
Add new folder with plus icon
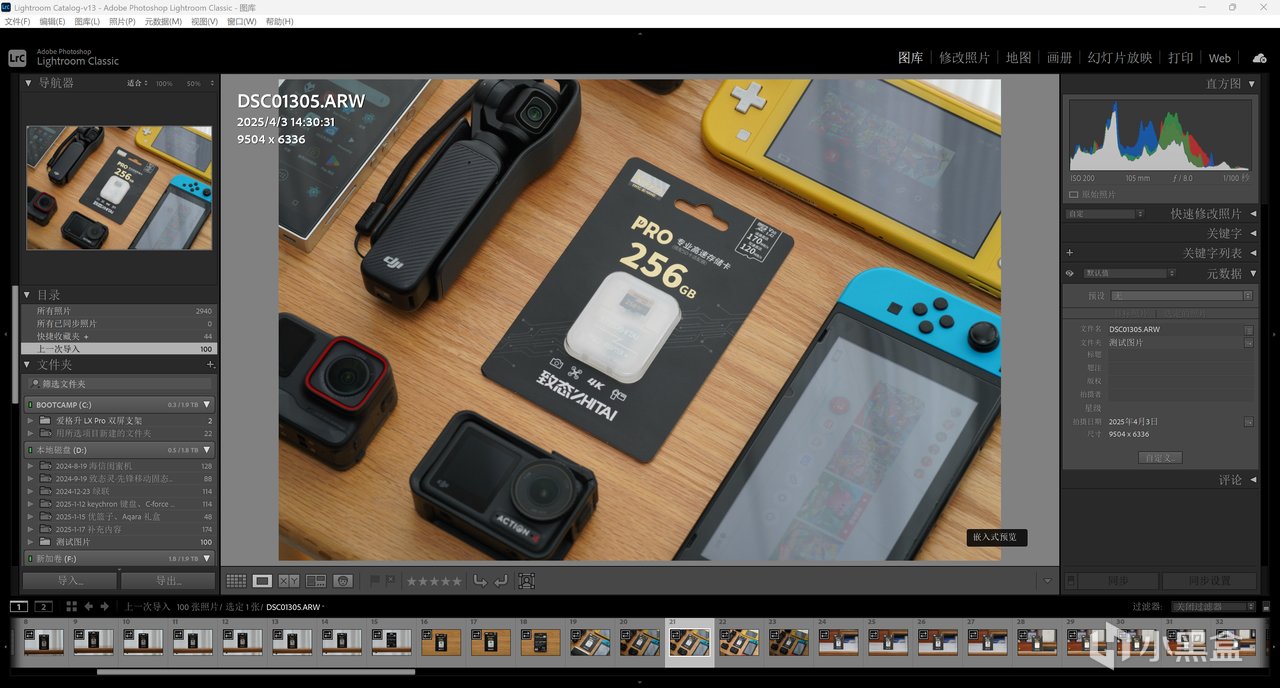pyautogui.click(x=210, y=365)
